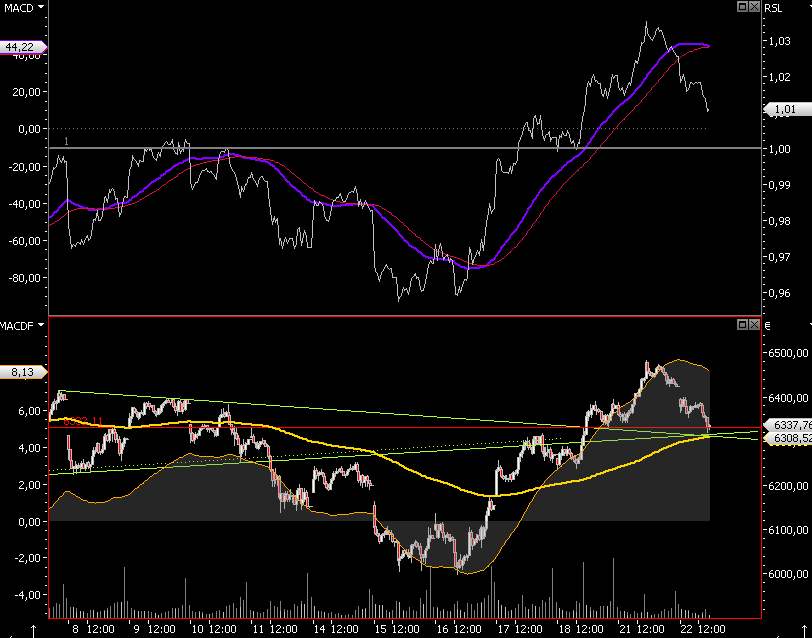The image size is (812, 638).
Task: Click the 1,02 RSL axis label
Action: coord(779,77)
